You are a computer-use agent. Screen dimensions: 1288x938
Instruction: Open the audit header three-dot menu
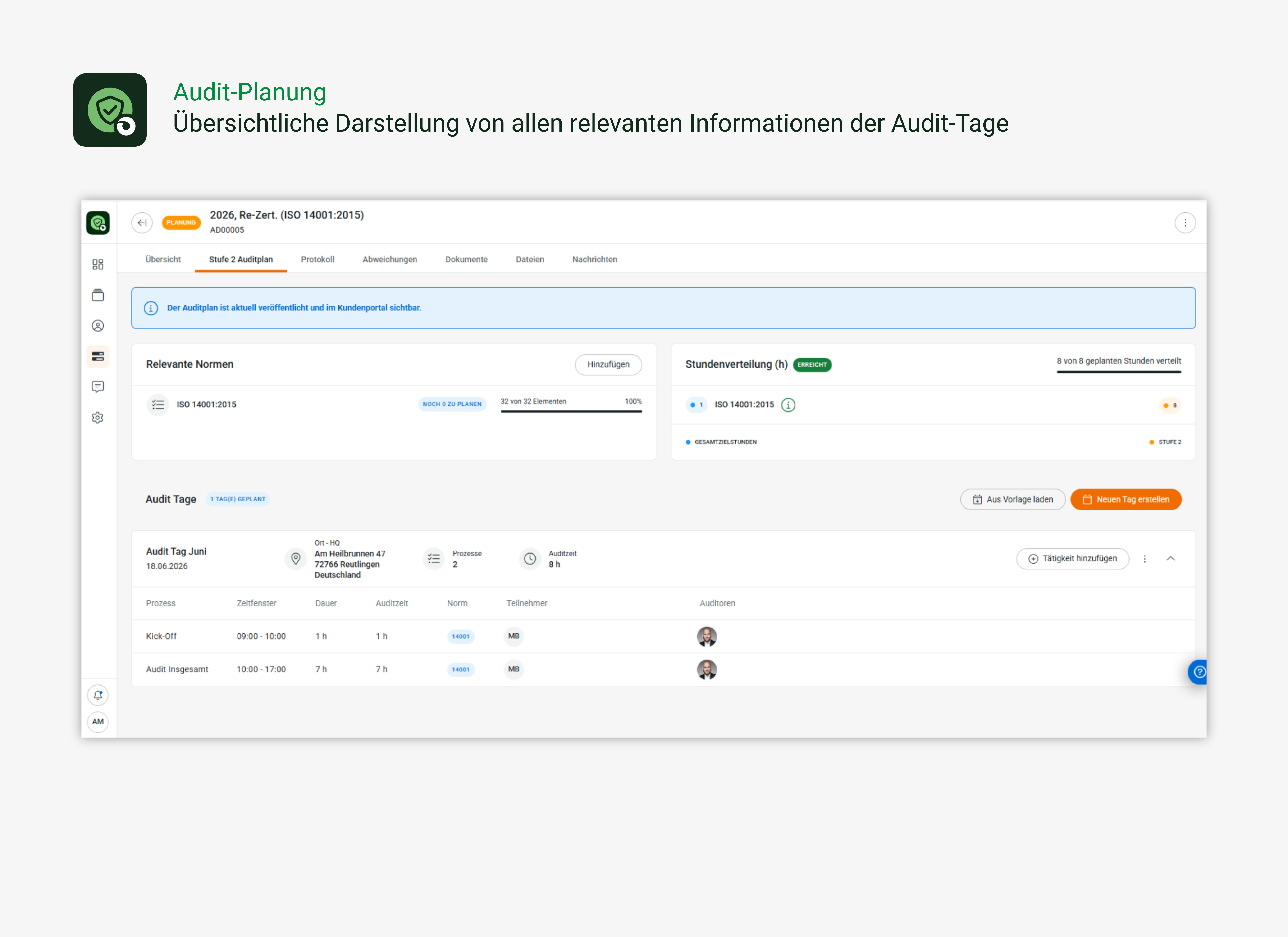[x=1185, y=223]
